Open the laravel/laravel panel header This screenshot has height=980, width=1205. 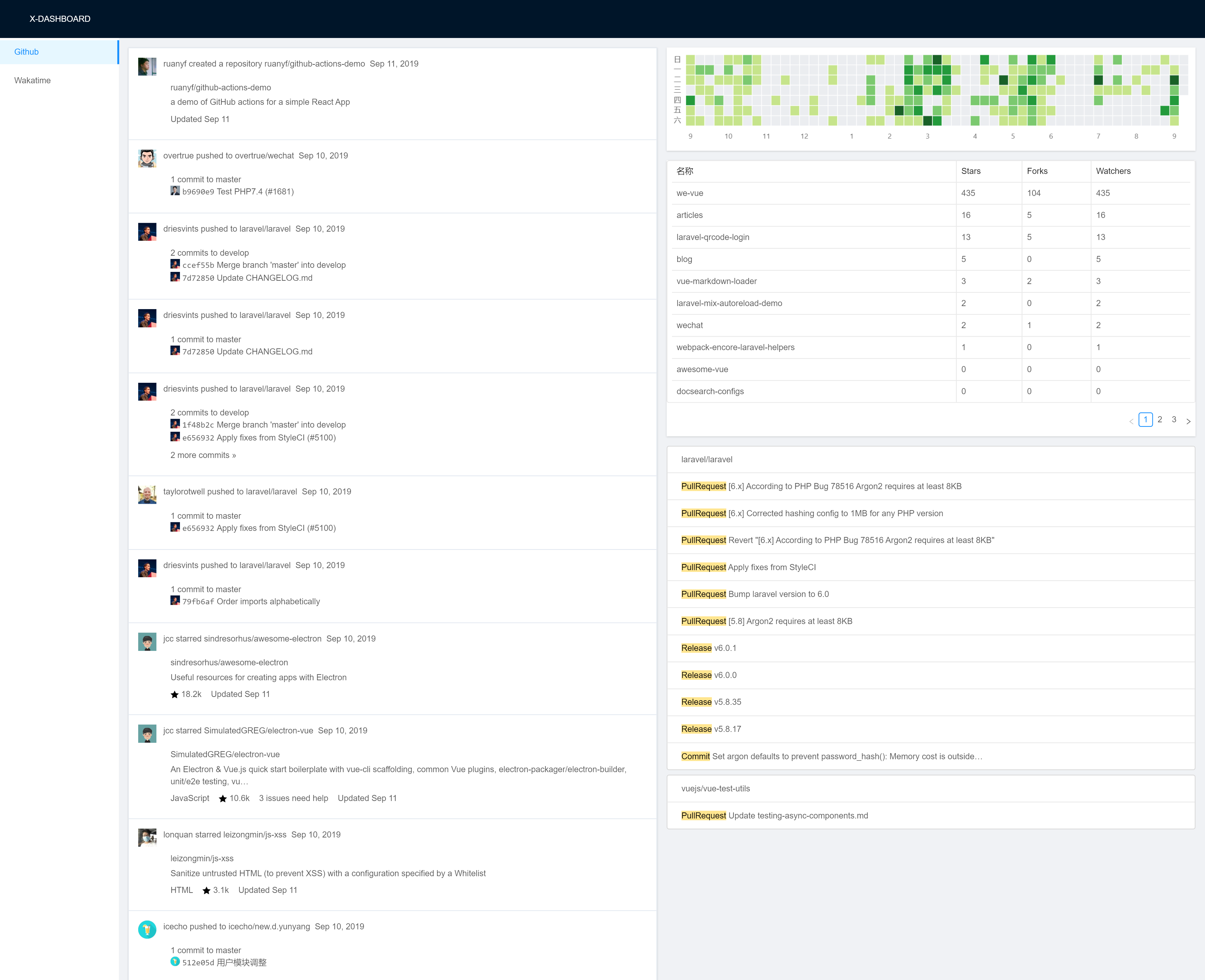707,459
